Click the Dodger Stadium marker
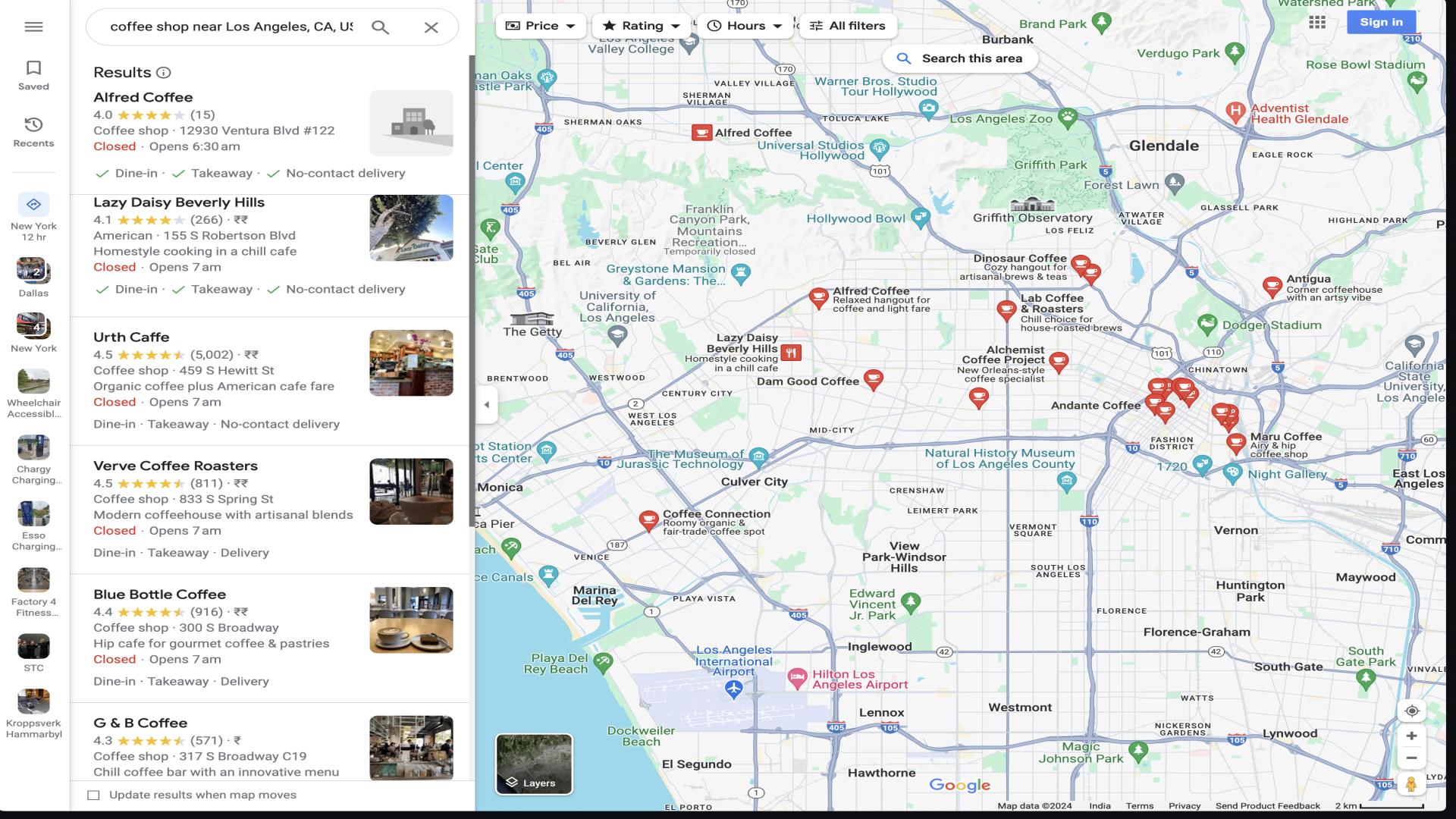Screen dimensions: 1456x819 [1207, 325]
